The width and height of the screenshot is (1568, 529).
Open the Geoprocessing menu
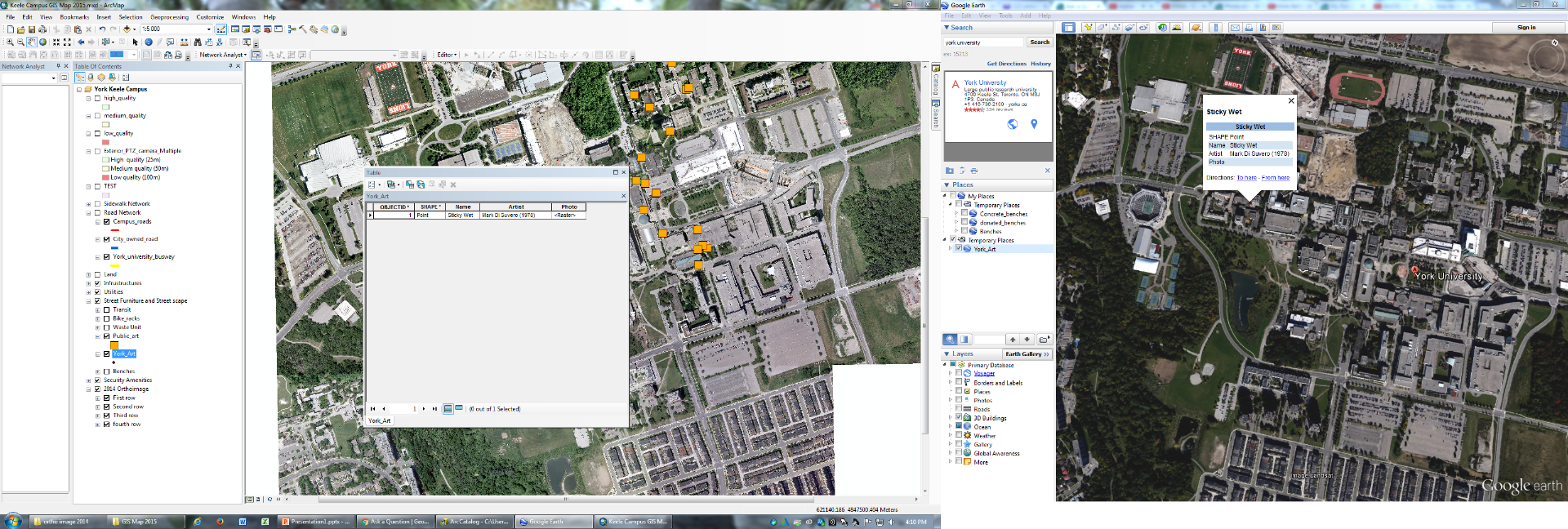pos(169,16)
